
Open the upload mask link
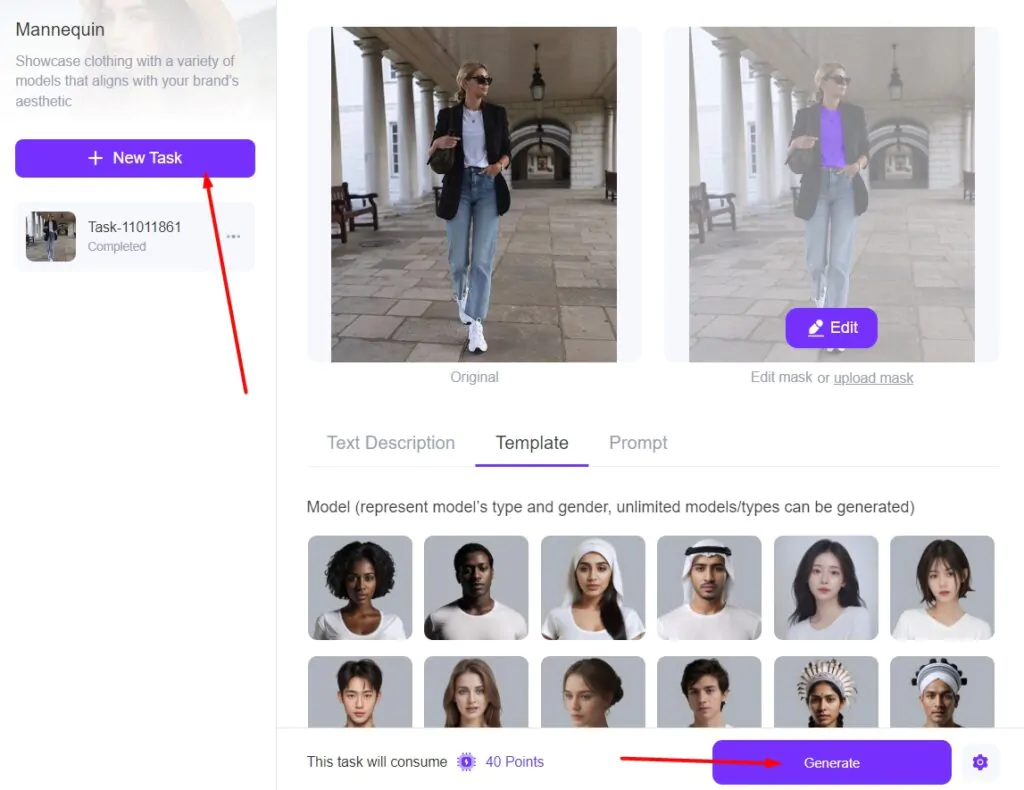click(x=873, y=378)
